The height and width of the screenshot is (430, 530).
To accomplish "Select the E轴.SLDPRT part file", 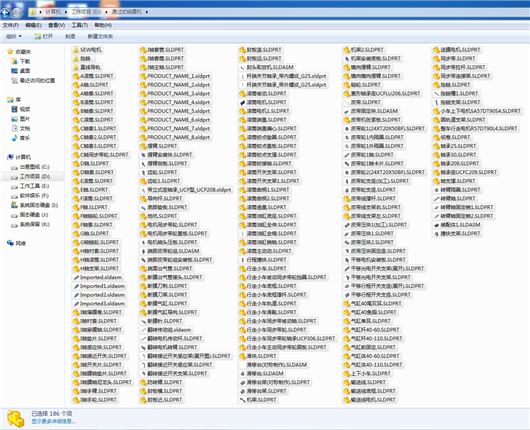I will tap(91, 190).
